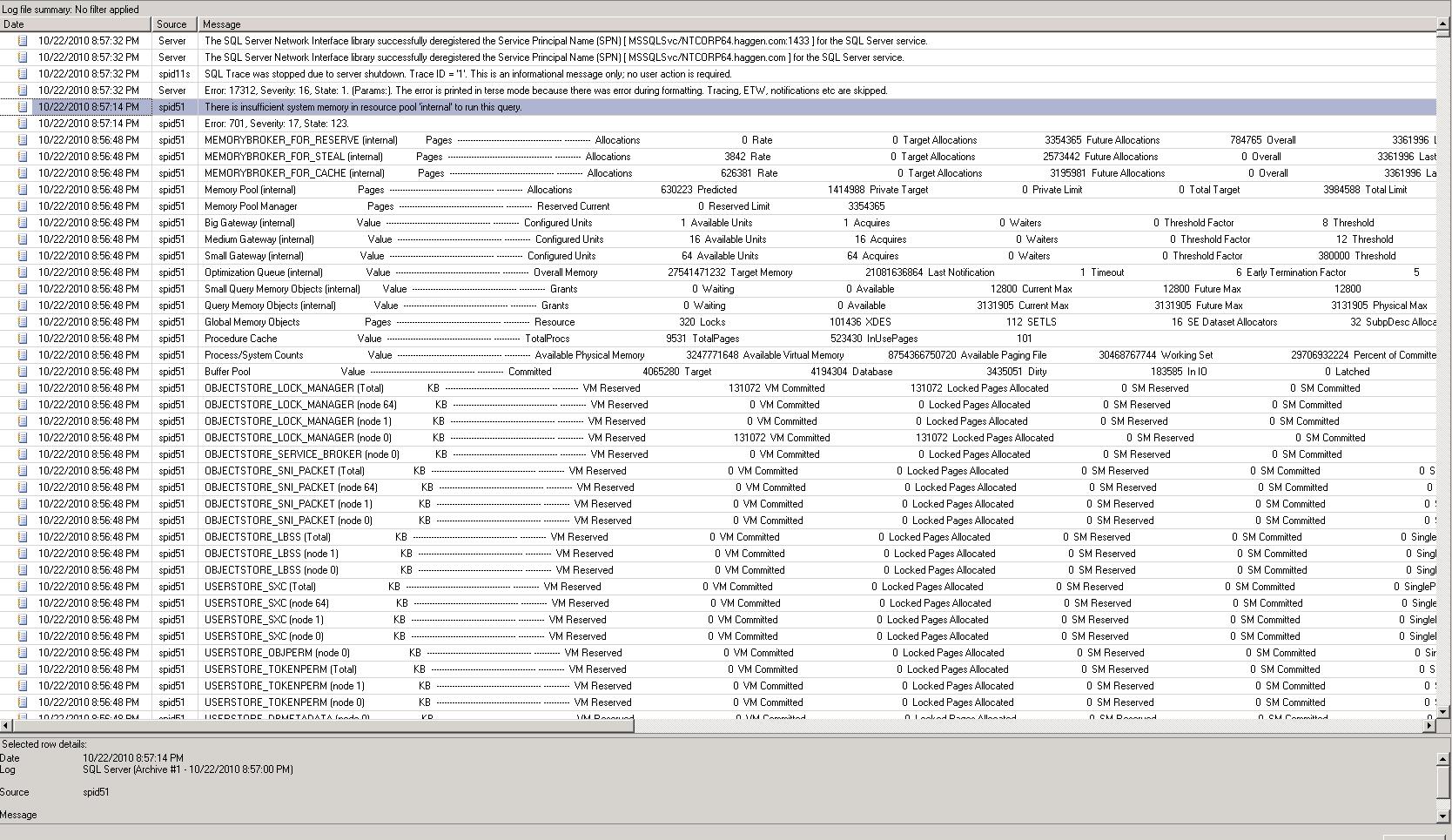This screenshot has height=840, width=1452.
Task: Click the icon on the insufficient system memory row
Action: [23, 107]
